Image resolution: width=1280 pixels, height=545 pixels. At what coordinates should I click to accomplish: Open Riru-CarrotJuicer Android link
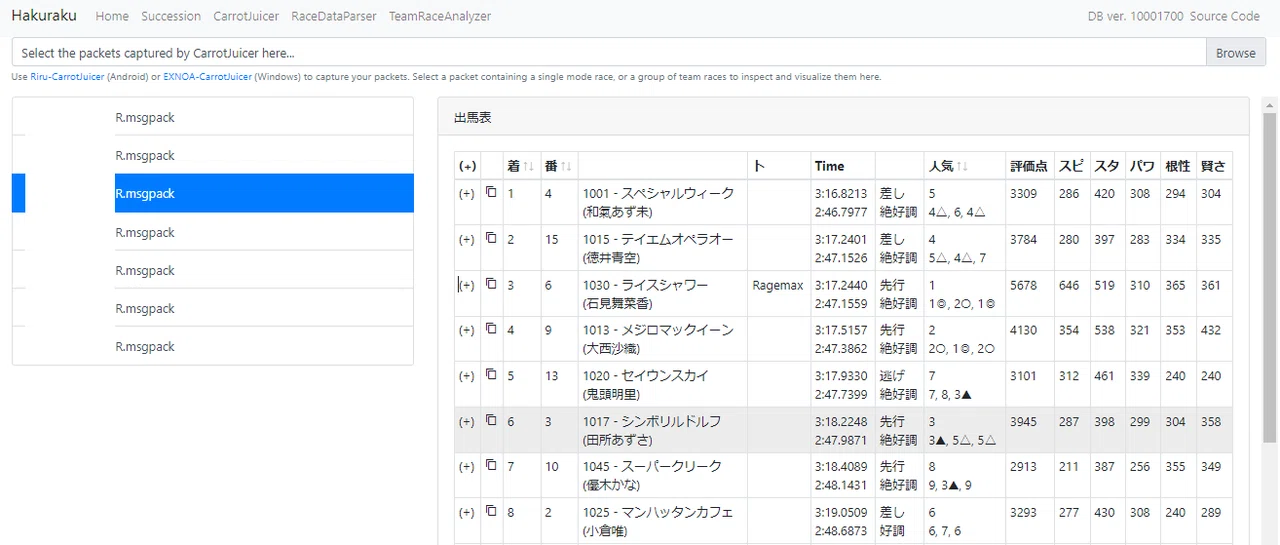point(68,77)
